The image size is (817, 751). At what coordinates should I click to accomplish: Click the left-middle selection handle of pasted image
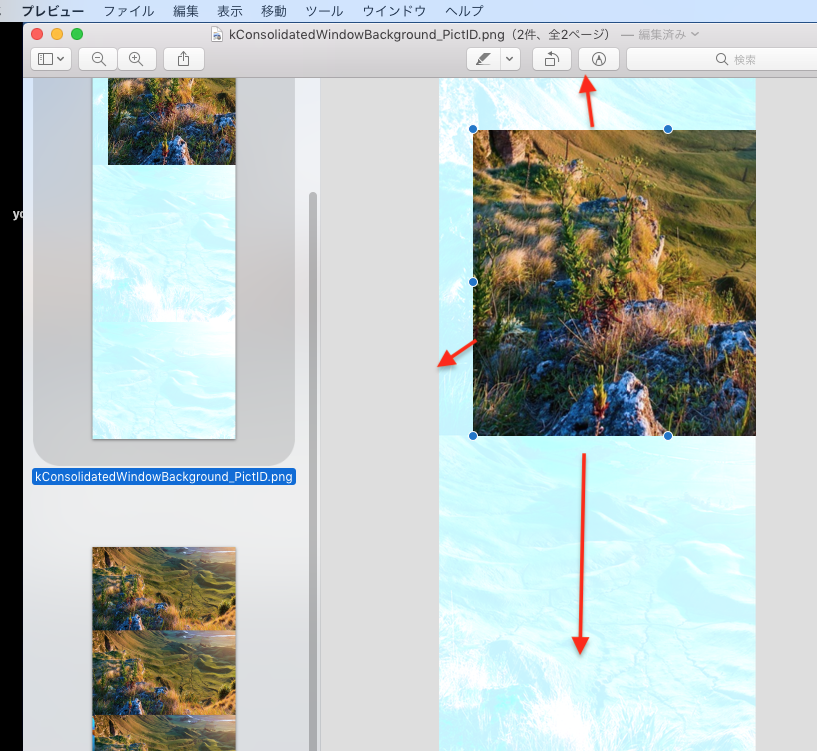click(473, 282)
